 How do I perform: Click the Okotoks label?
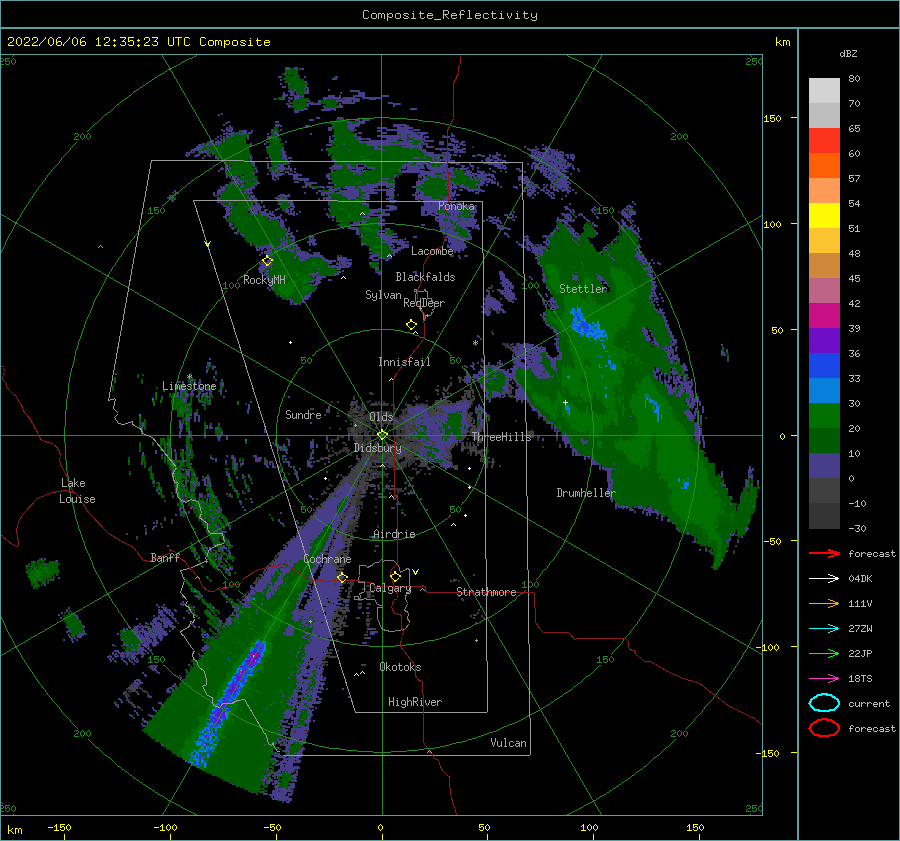[400, 667]
